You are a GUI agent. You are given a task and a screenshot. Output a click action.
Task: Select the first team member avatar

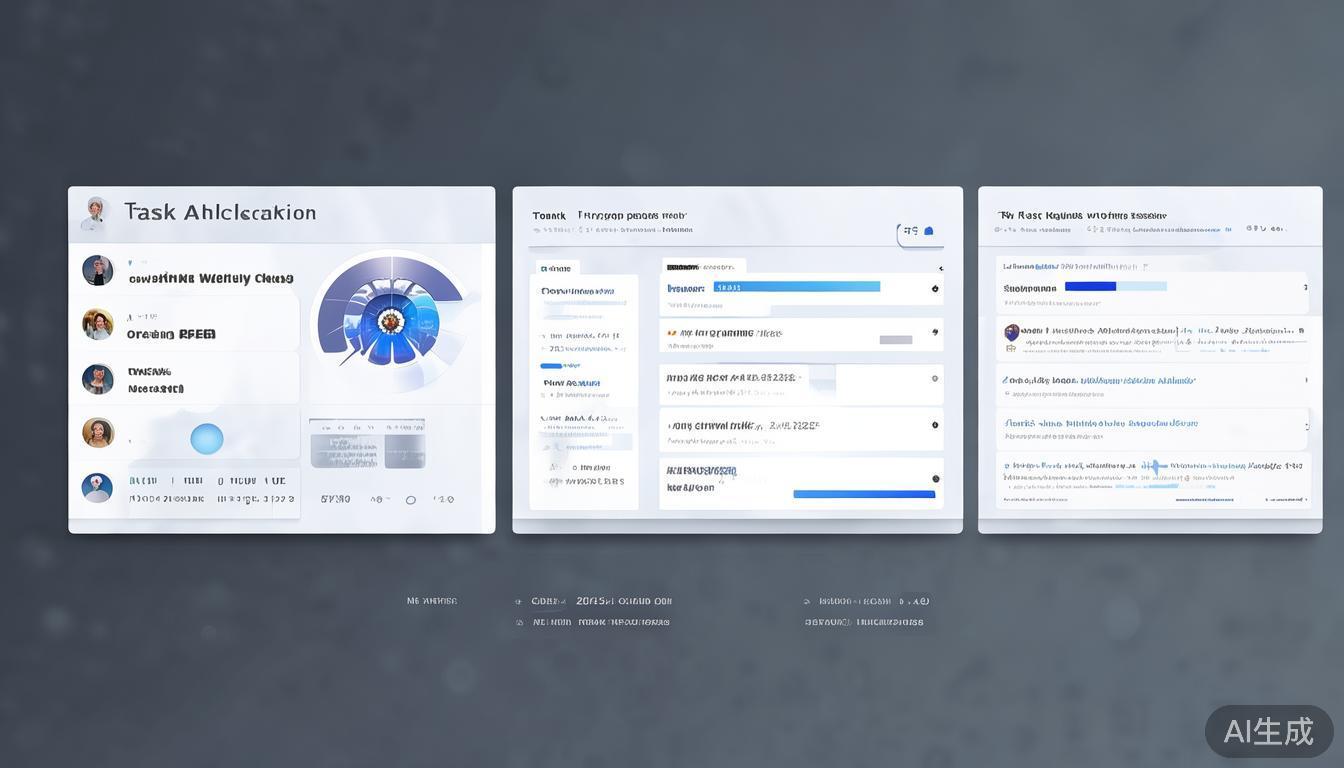pos(98,270)
